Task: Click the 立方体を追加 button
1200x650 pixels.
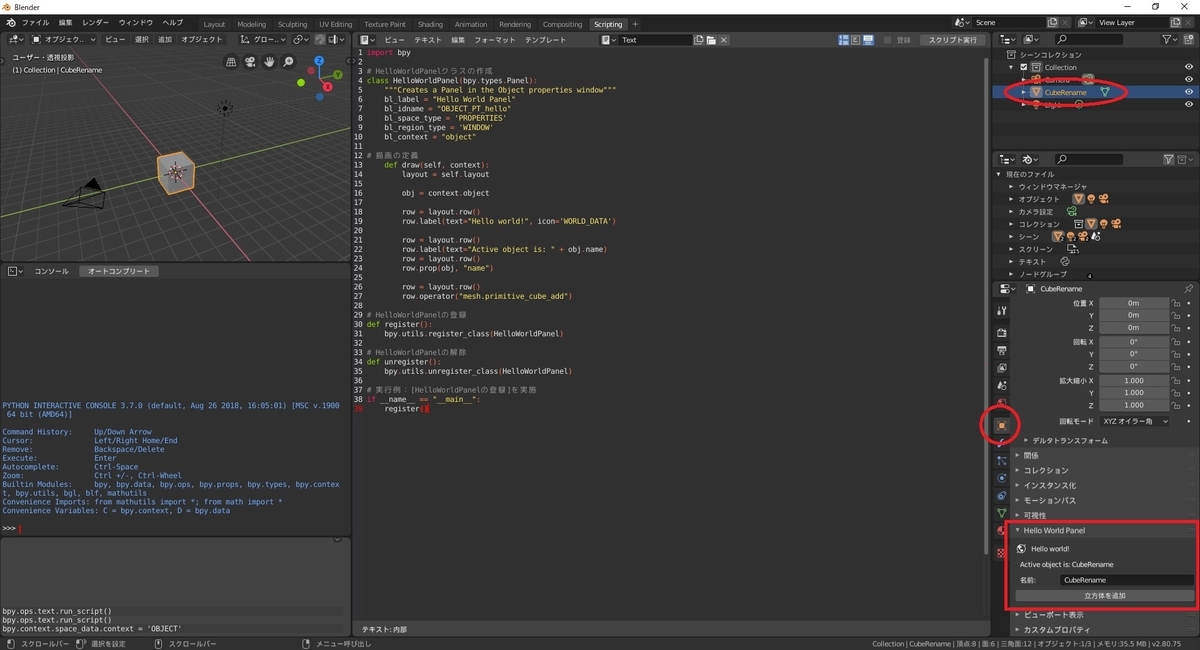Action: click(1105, 595)
